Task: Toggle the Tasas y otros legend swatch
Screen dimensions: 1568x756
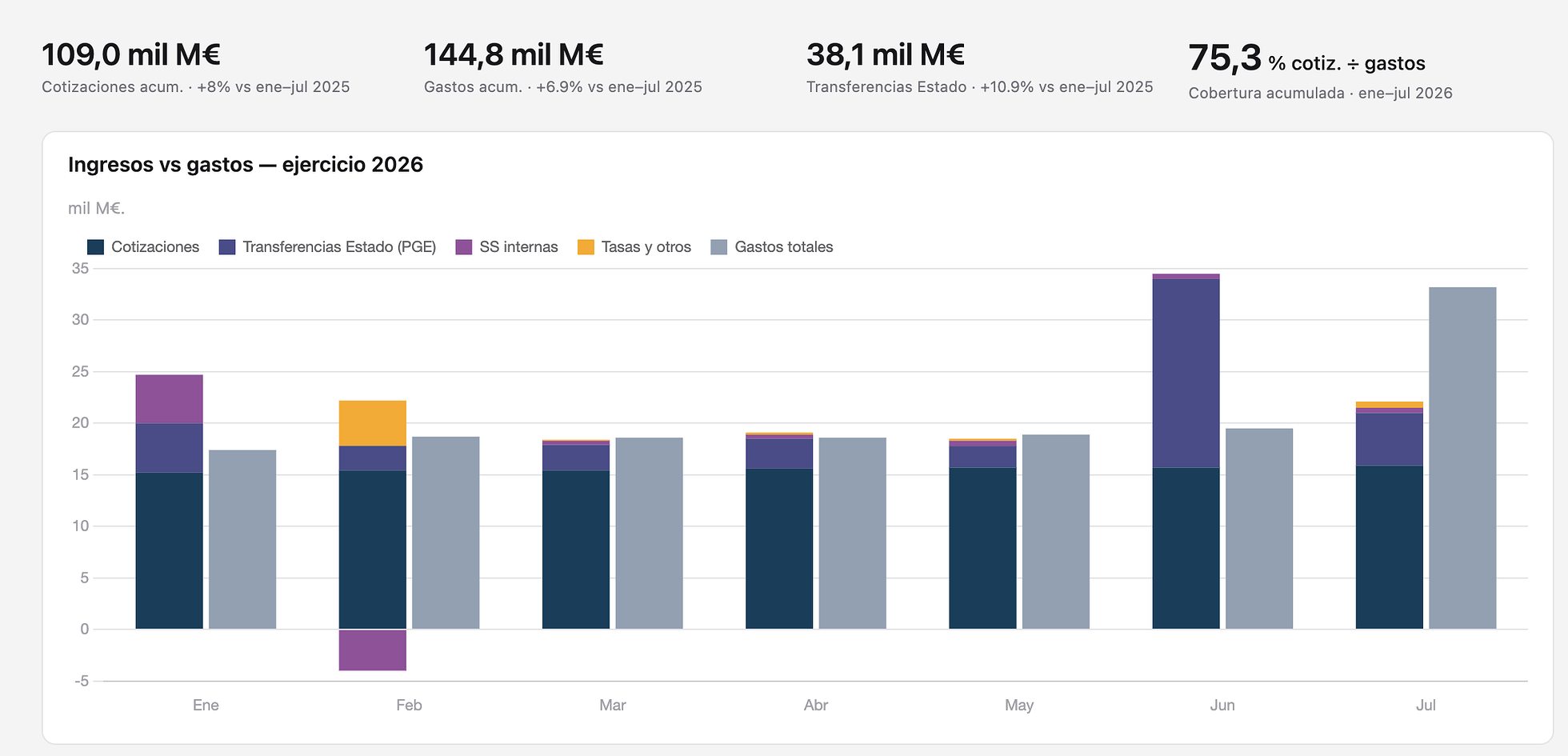Action: tap(586, 247)
